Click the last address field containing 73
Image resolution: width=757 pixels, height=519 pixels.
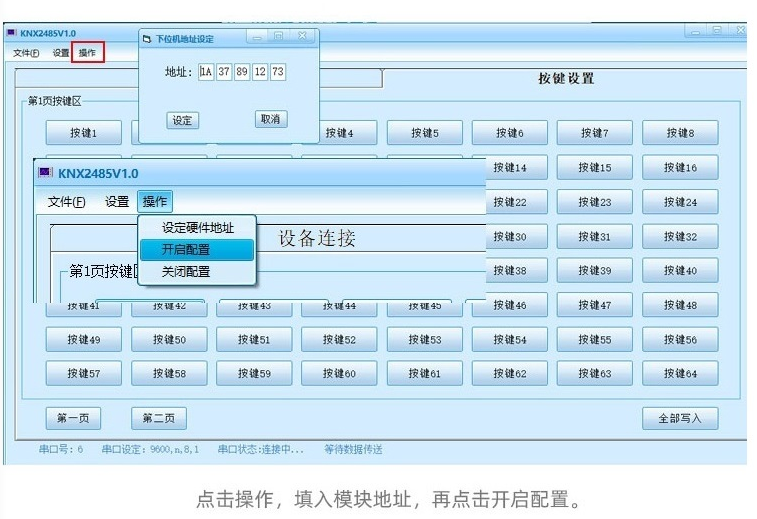tap(278, 72)
